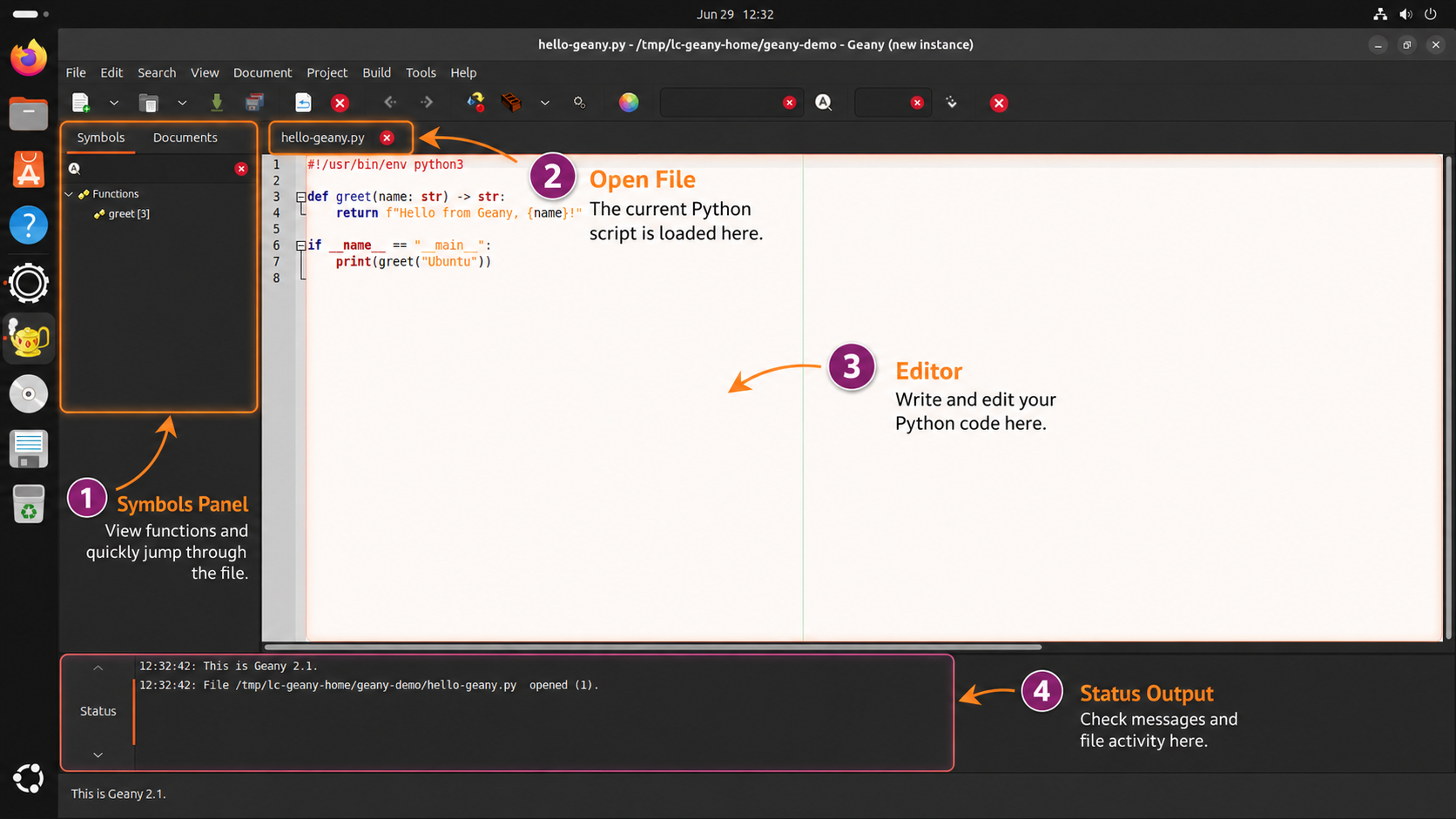Open the File menu
The image size is (1456, 819).
point(76,72)
